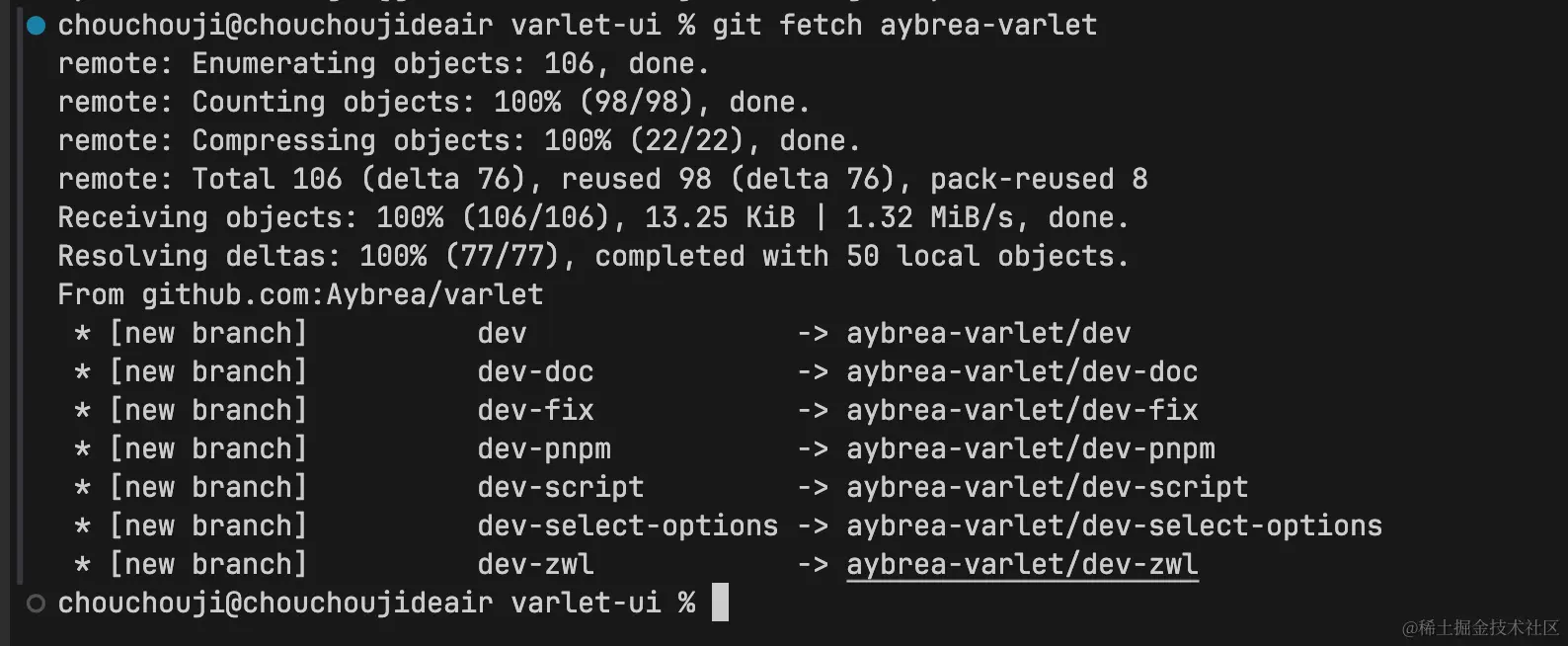Click the aybrea-varlet/dev remote branch name
Image resolution: width=1568 pixels, height=646 pixels.
pos(988,333)
